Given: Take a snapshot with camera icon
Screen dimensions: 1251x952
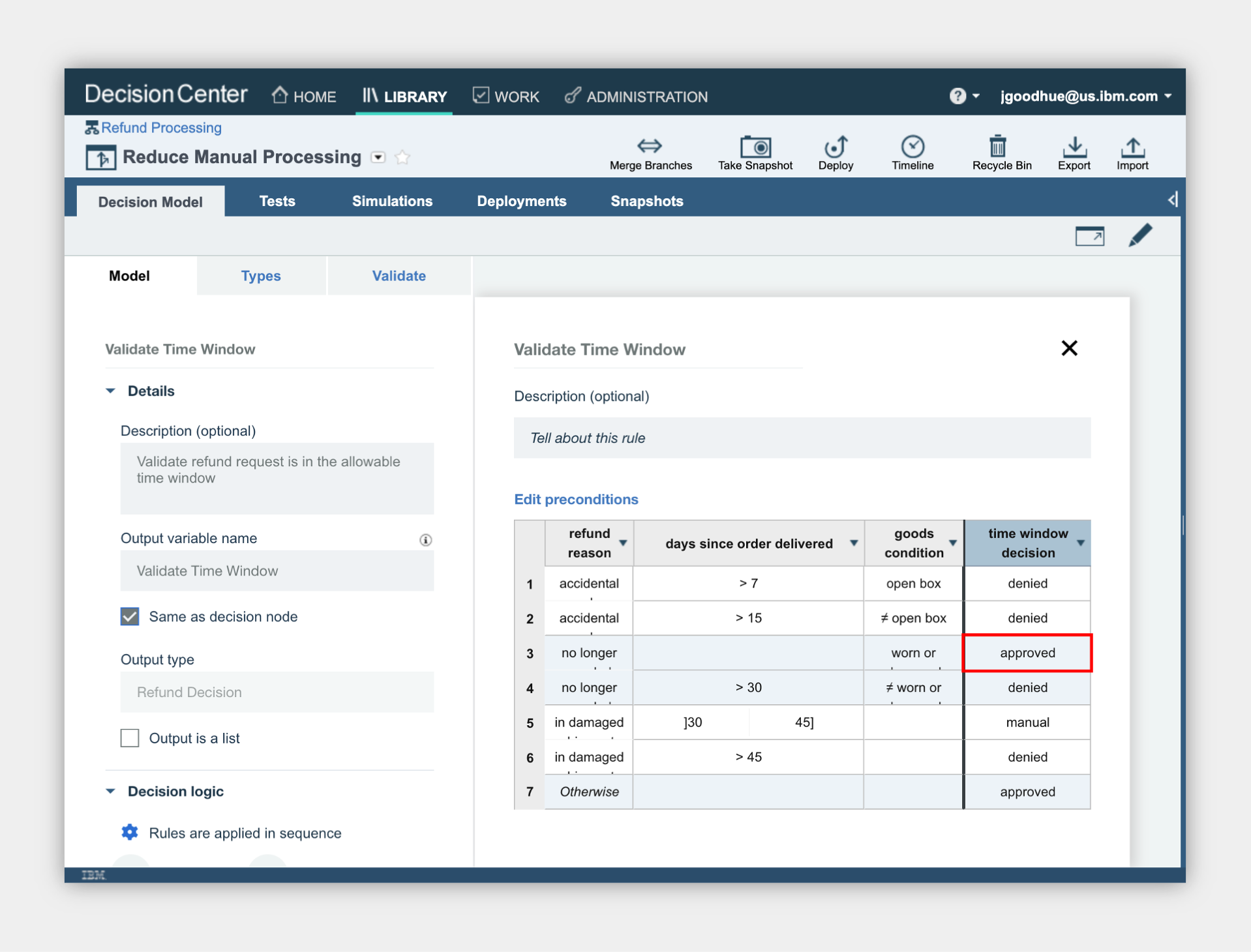Looking at the screenshot, I should coord(755,146).
